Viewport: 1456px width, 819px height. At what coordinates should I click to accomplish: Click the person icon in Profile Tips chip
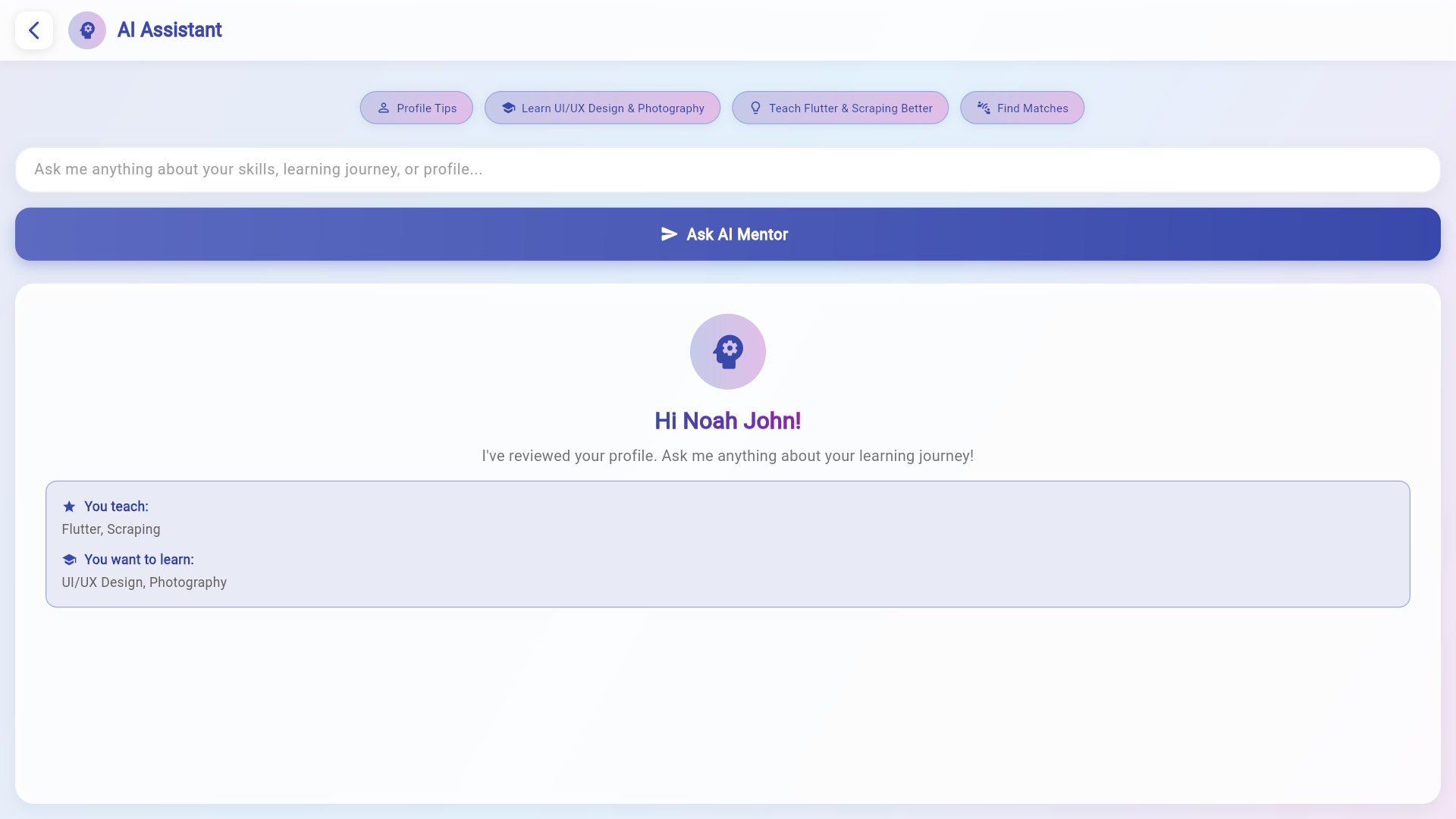[x=384, y=108]
